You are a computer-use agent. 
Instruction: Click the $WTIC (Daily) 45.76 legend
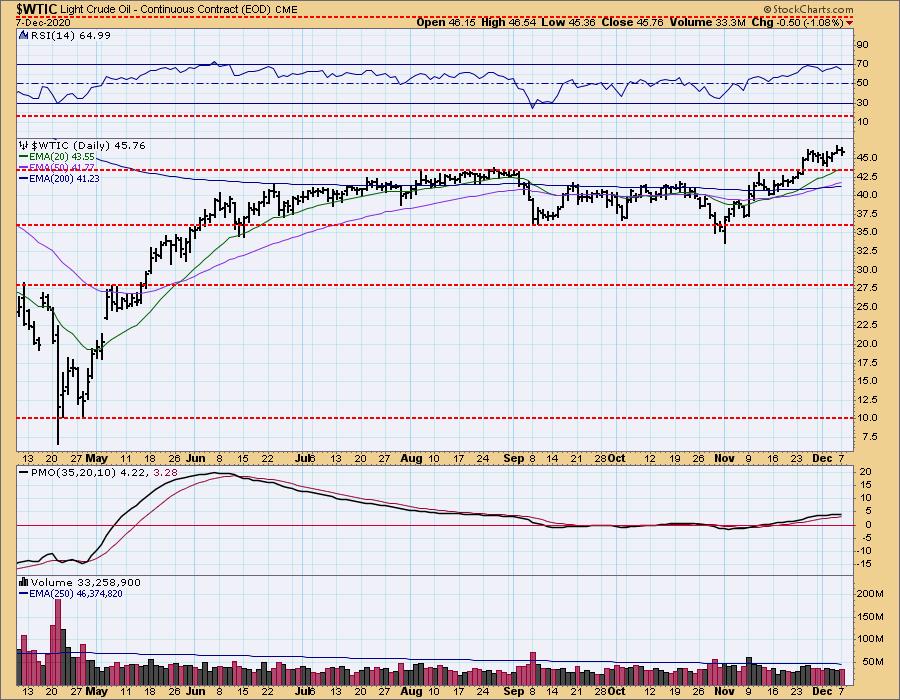[88, 145]
